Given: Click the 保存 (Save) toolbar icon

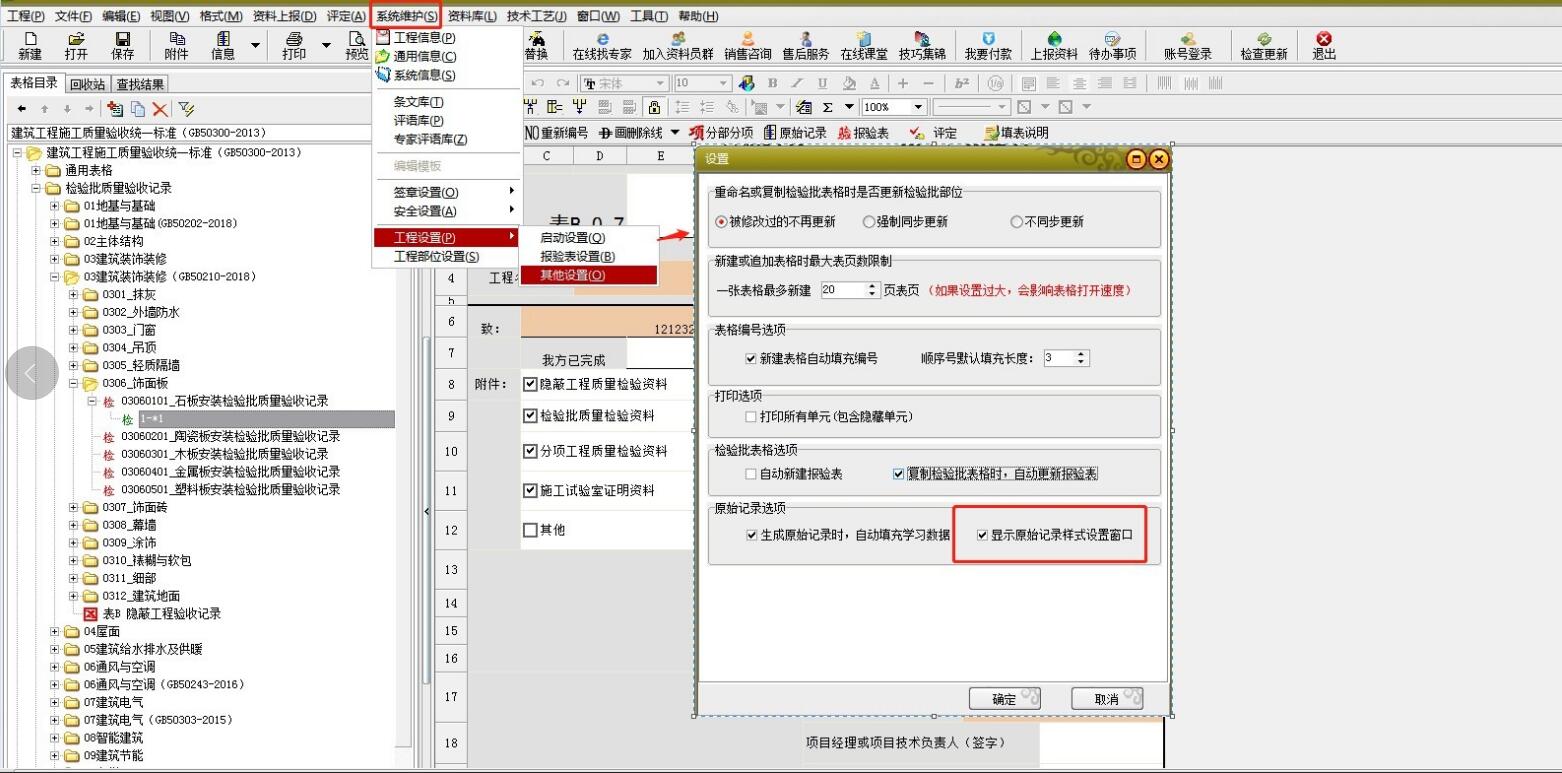Looking at the screenshot, I should tap(122, 45).
